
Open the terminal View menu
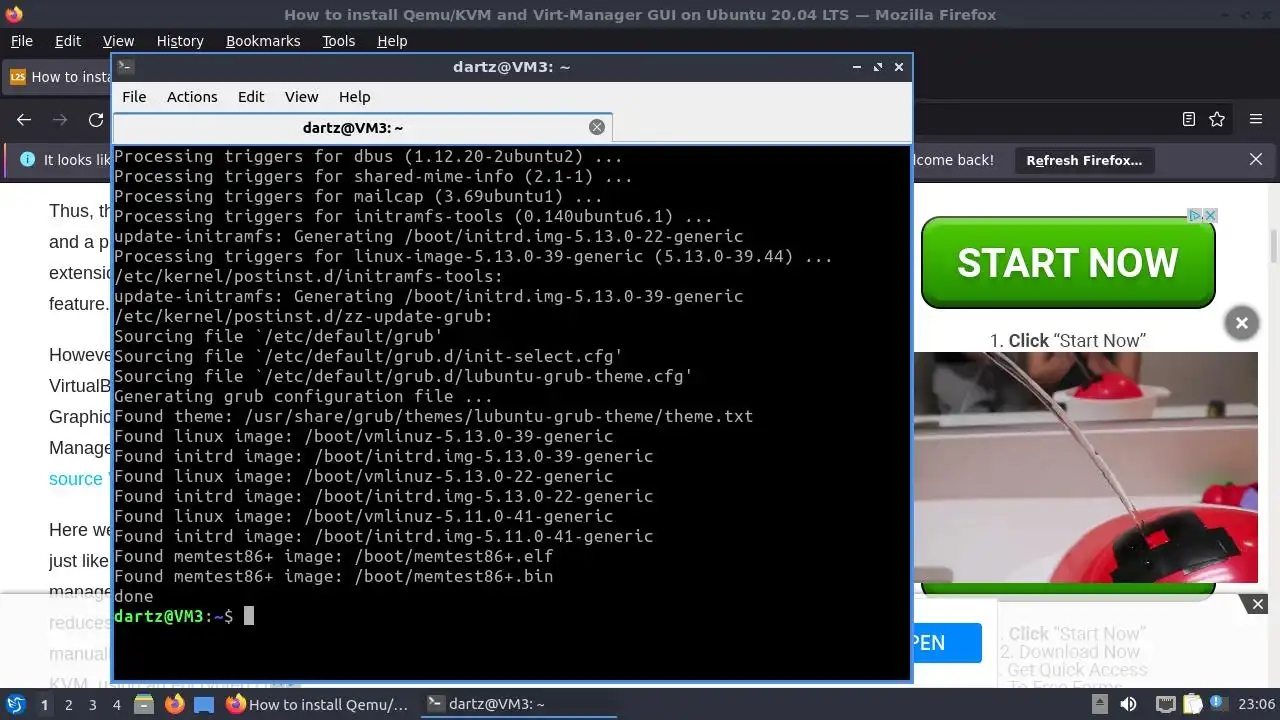(301, 97)
